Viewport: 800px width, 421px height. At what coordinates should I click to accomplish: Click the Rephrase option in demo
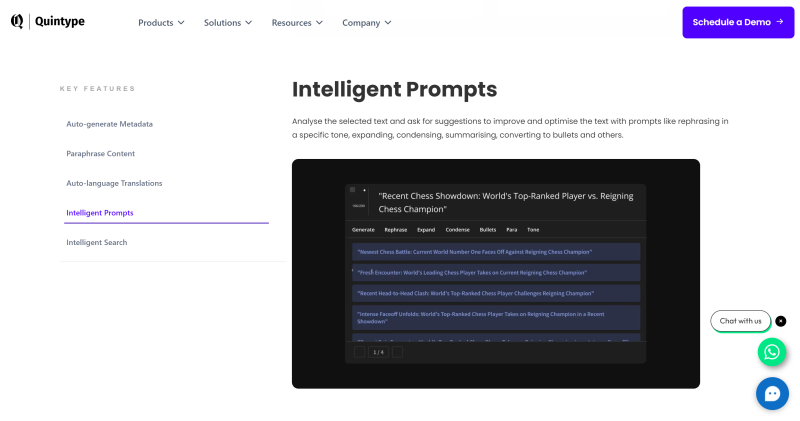(x=396, y=230)
